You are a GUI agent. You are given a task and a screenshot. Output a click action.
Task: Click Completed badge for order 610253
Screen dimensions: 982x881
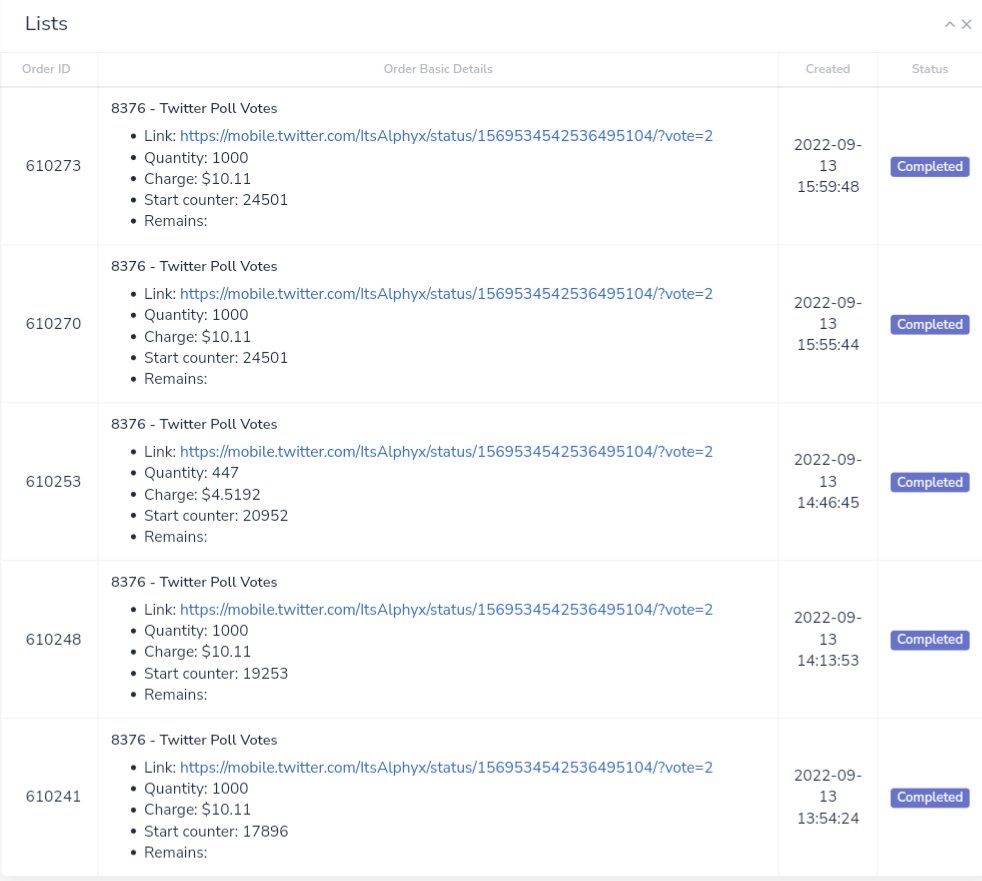tap(929, 482)
